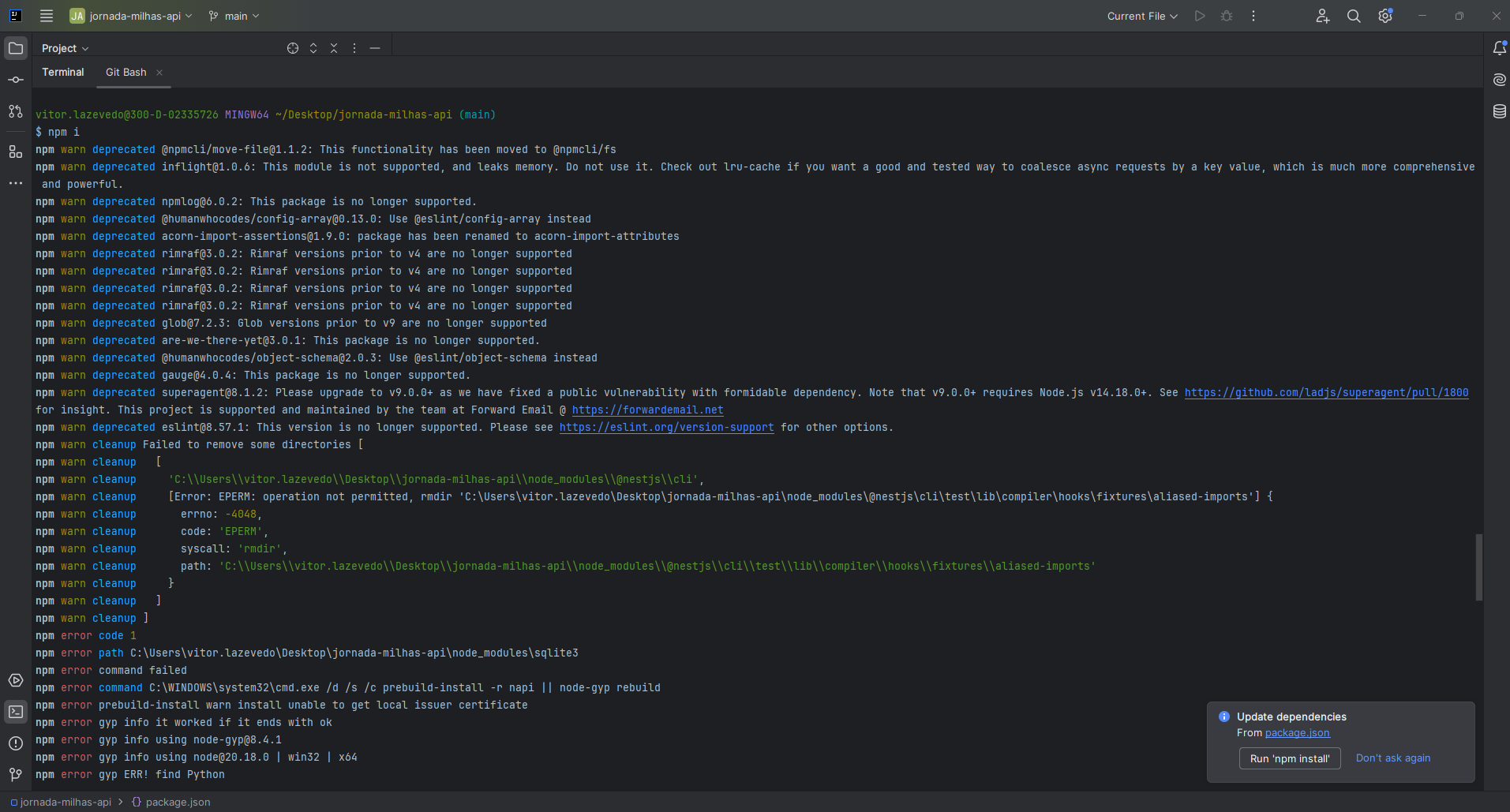1510x812 pixels.
Task: Click Don't ask again link
Action: tap(1393, 758)
